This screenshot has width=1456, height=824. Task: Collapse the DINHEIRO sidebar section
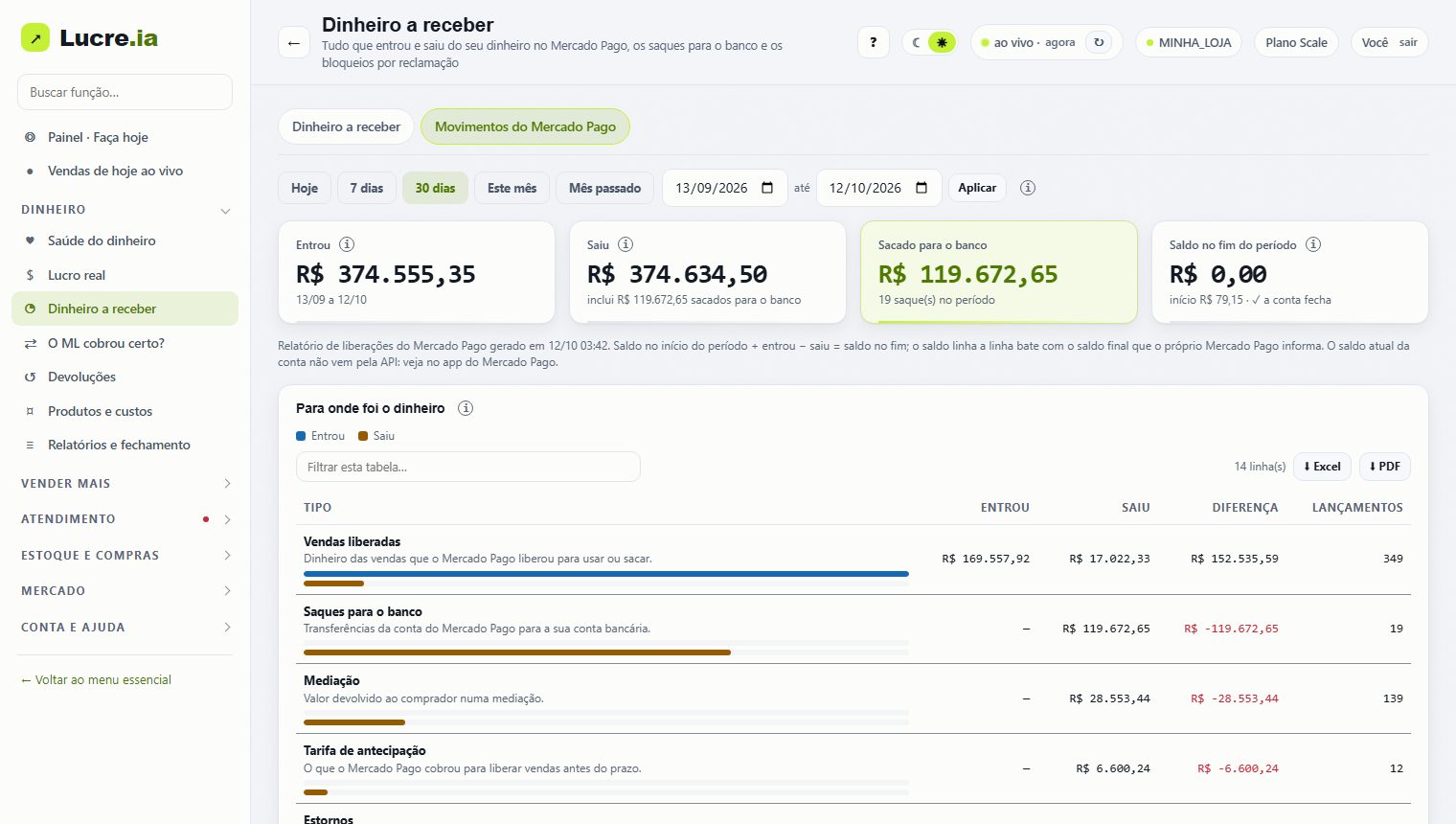[x=125, y=210]
